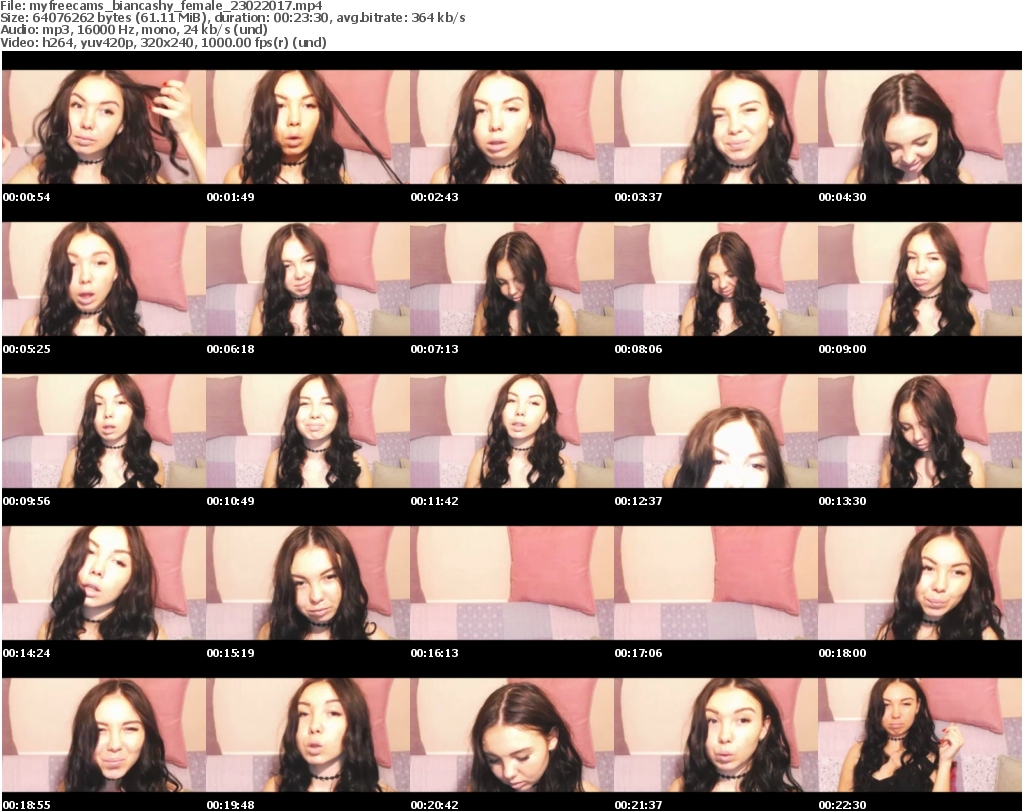Choose the thumbnail frame at 00:10:49

click(308, 431)
